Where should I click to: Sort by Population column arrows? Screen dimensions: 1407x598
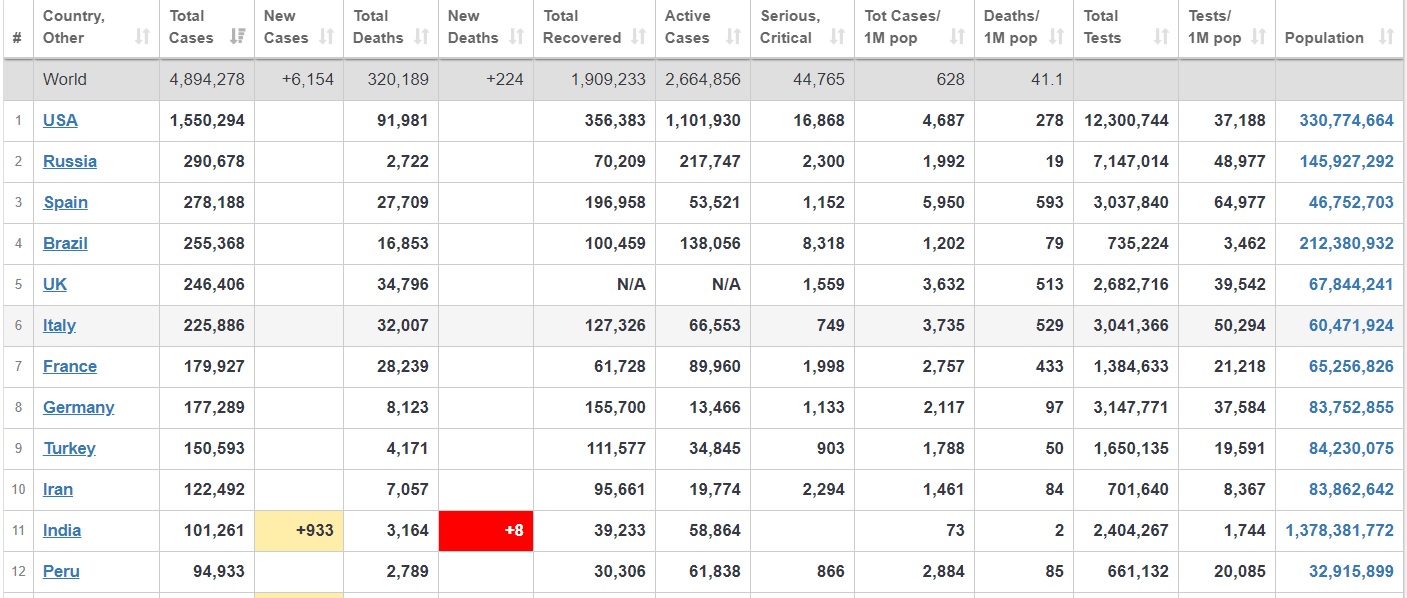tap(1386, 37)
